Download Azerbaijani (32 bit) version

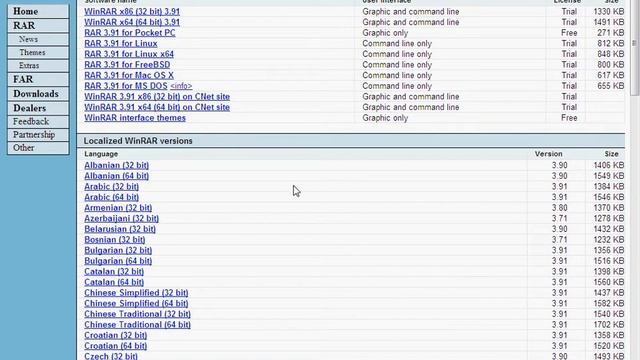[x=122, y=218]
